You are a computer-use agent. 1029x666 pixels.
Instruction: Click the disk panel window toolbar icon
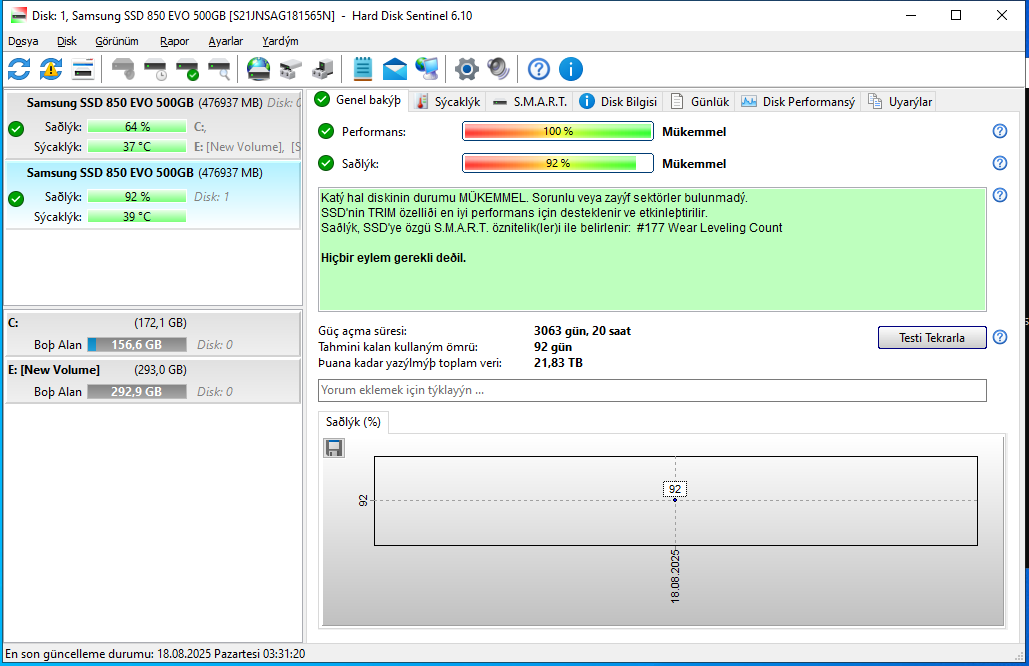point(83,69)
